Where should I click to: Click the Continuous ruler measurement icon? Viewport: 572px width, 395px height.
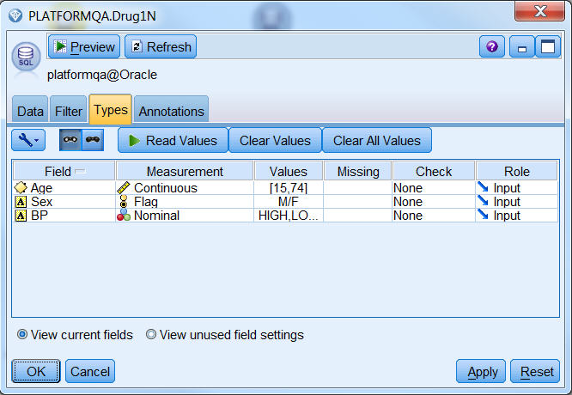[123, 188]
